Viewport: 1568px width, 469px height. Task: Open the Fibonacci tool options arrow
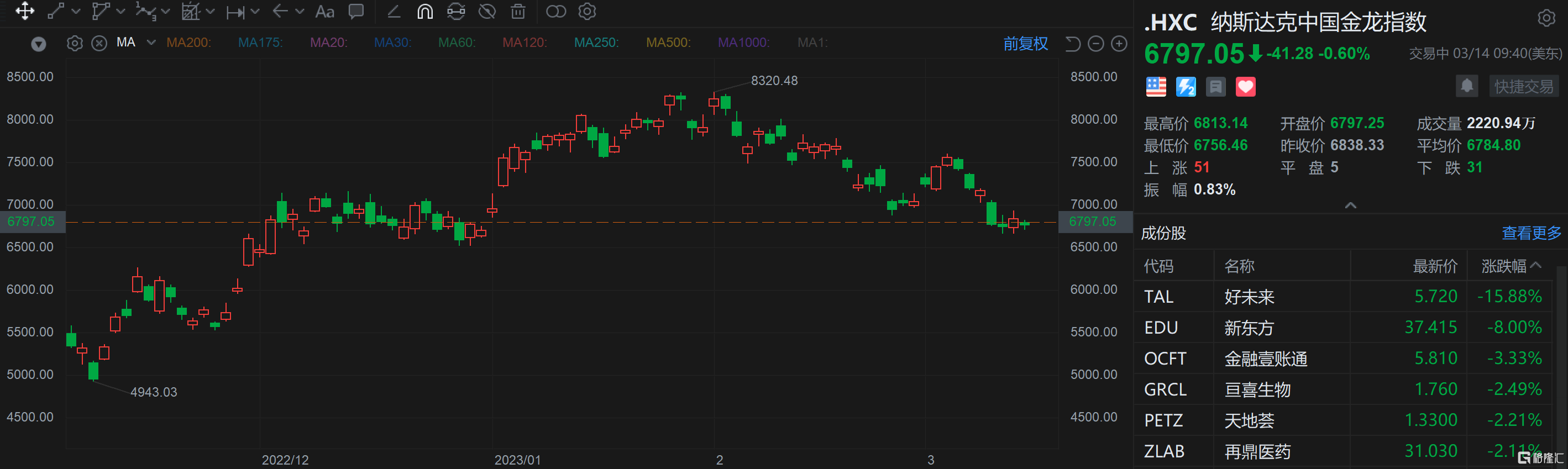pos(211,12)
